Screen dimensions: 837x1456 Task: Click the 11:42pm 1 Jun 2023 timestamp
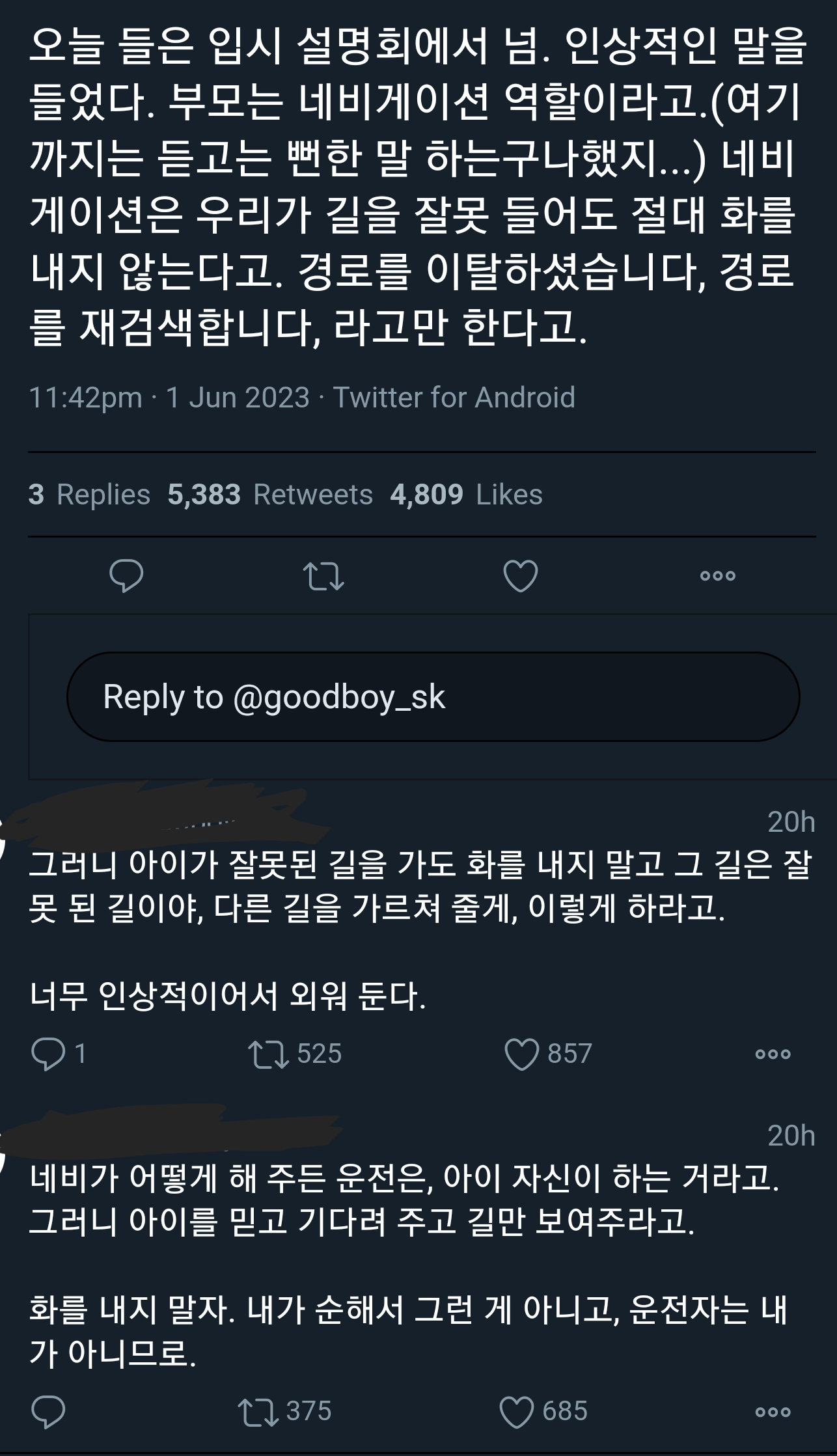pyautogui.click(x=169, y=397)
